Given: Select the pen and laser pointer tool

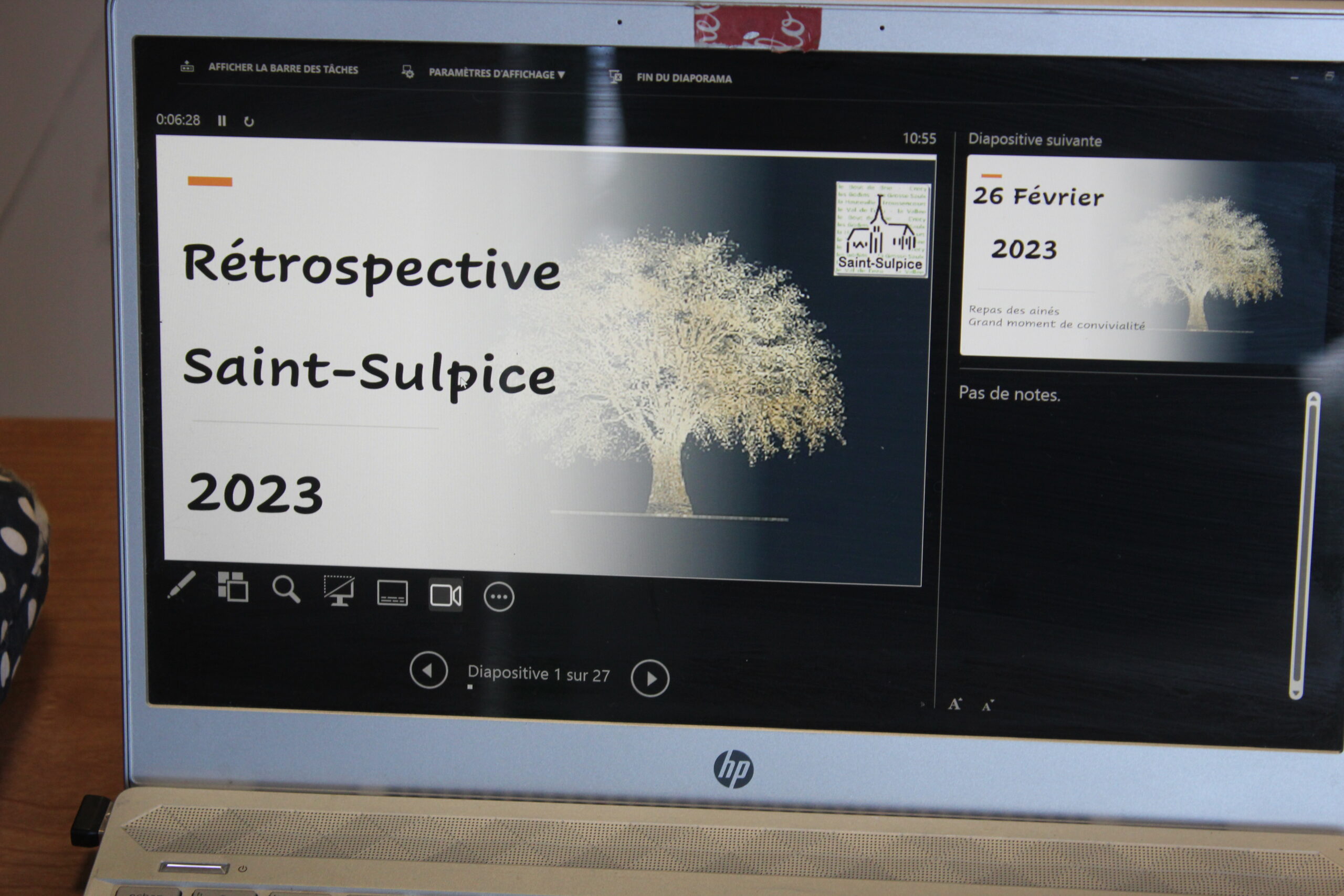Looking at the screenshot, I should [x=182, y=584].
